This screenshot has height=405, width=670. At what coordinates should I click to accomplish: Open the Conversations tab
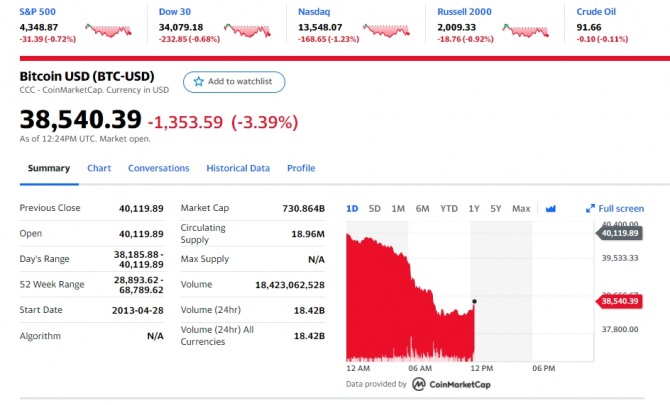point(159,168)
